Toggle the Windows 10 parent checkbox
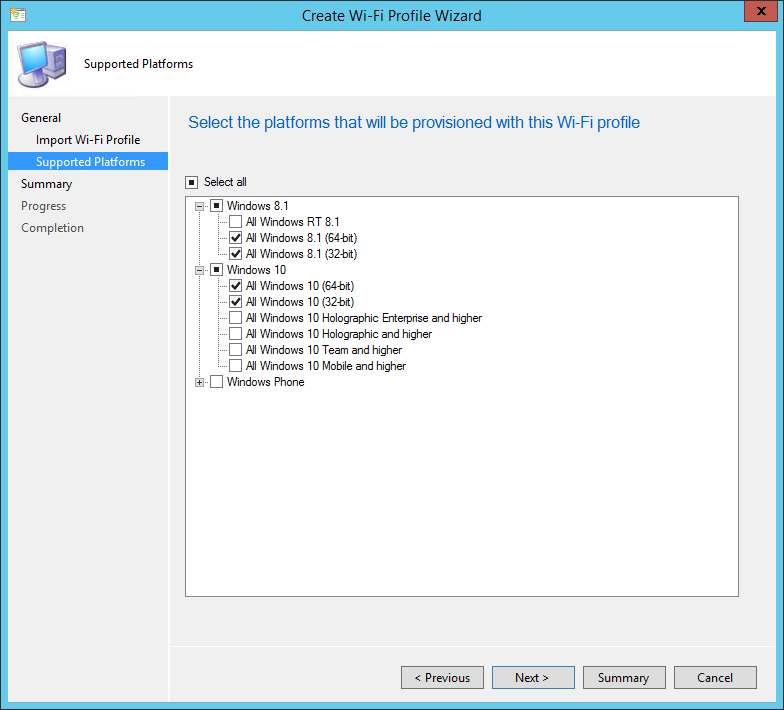Viewport: 784px width, 710px height. click(x=216, y=270)
